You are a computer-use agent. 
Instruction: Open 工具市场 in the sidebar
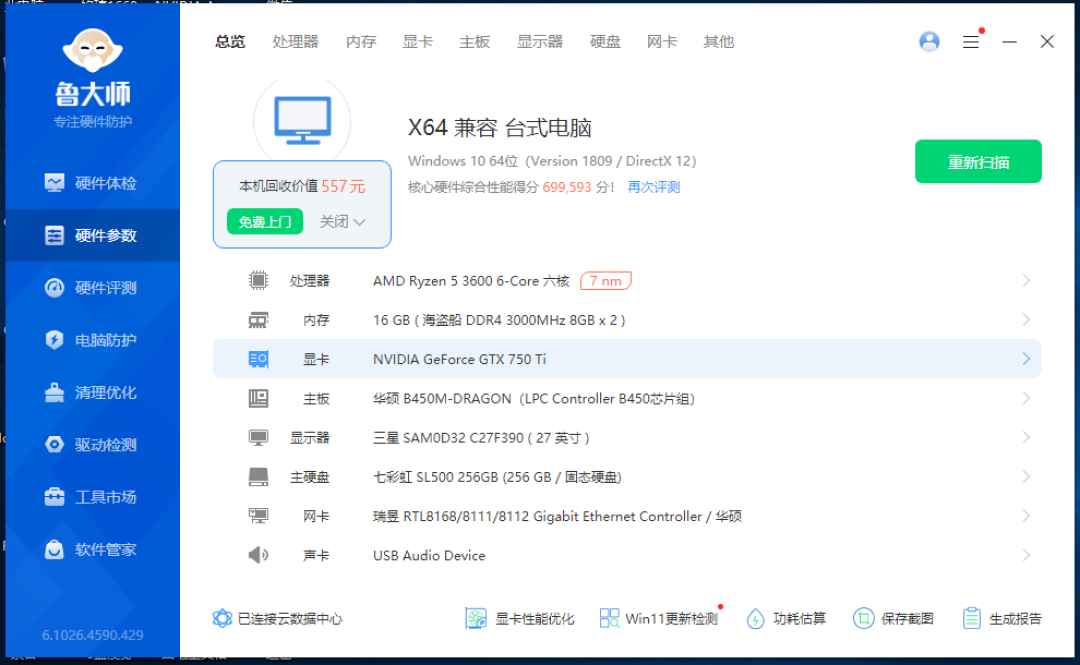pos(92,497)
